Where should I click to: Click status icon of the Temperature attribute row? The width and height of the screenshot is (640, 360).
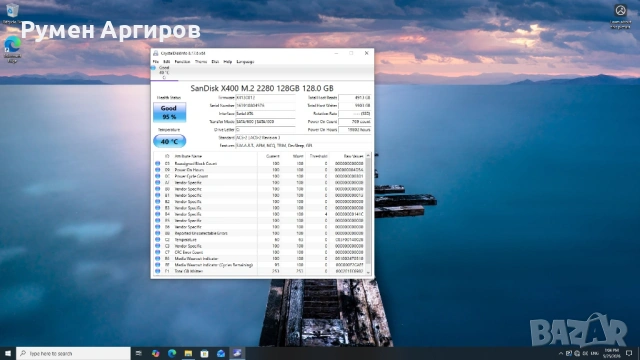[x=158, y=240]
